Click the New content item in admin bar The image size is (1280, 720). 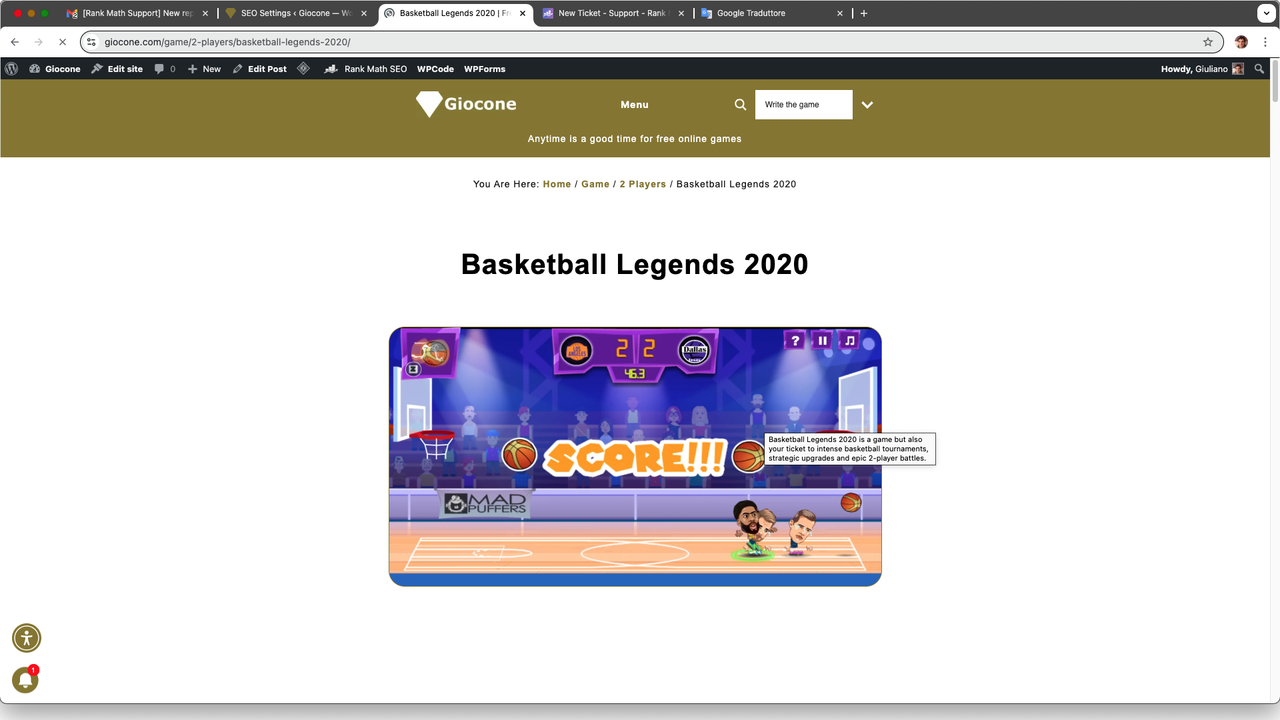click(204, 69)
